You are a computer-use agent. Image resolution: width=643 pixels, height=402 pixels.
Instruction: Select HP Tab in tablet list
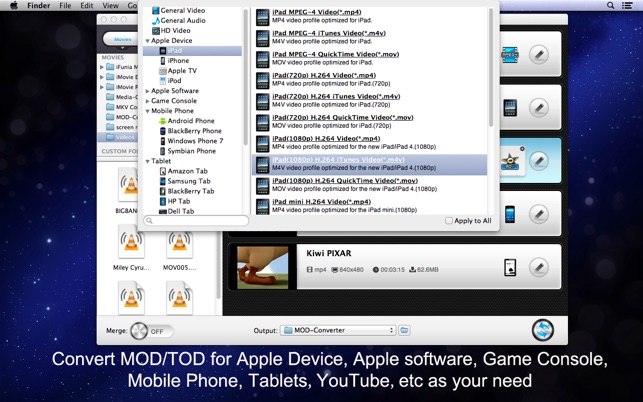tap(179, 201)
